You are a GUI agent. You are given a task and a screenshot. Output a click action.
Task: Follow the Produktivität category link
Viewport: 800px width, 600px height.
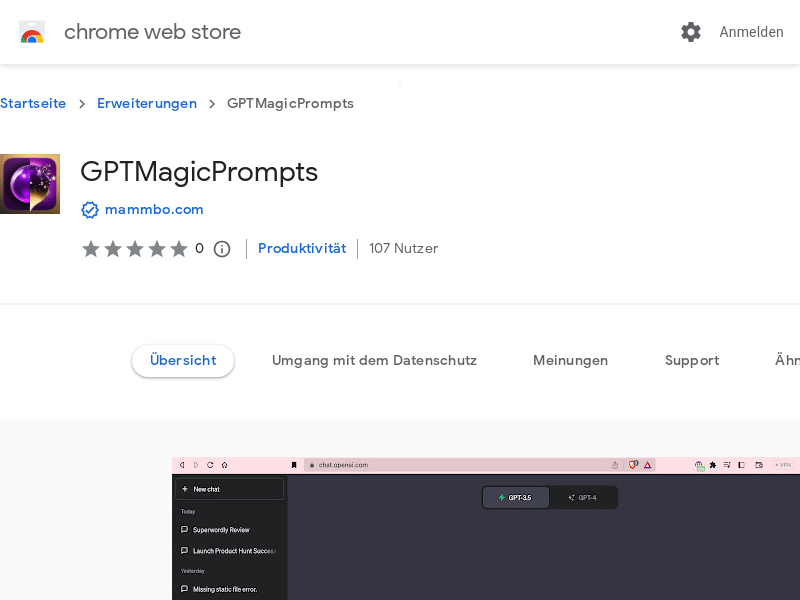(x=302, y=249)
